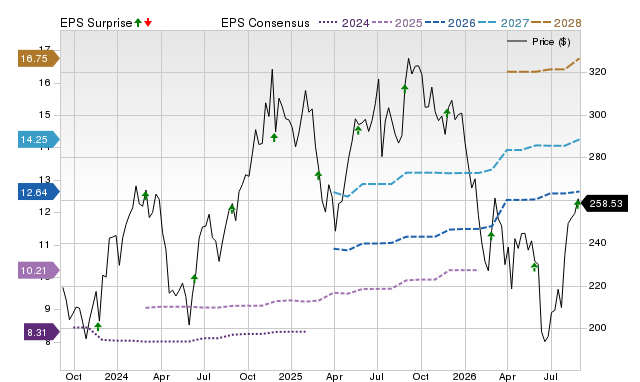This screenshot has height=382, width=640.
Task: Click the 11 EPS axis label
Action: tap(44, 245)
